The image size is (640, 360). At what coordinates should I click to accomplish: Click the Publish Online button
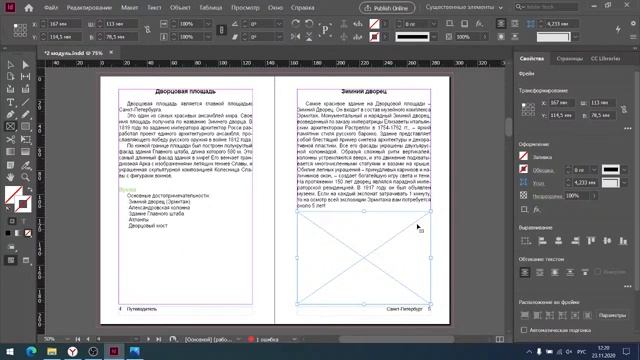pyautogui.click(x=387, y=8)
